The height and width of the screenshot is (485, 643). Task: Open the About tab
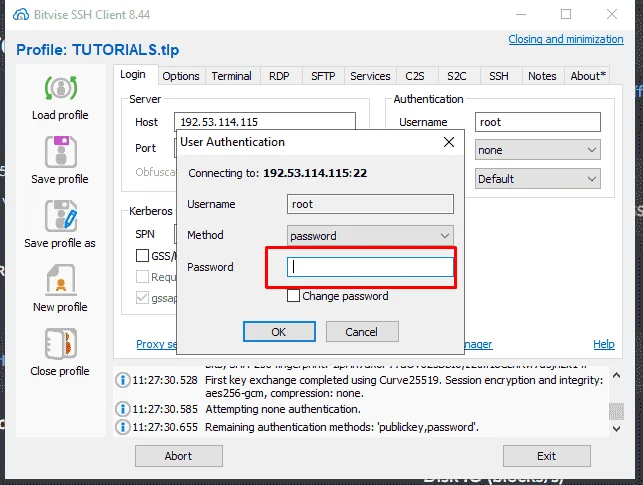588,76
